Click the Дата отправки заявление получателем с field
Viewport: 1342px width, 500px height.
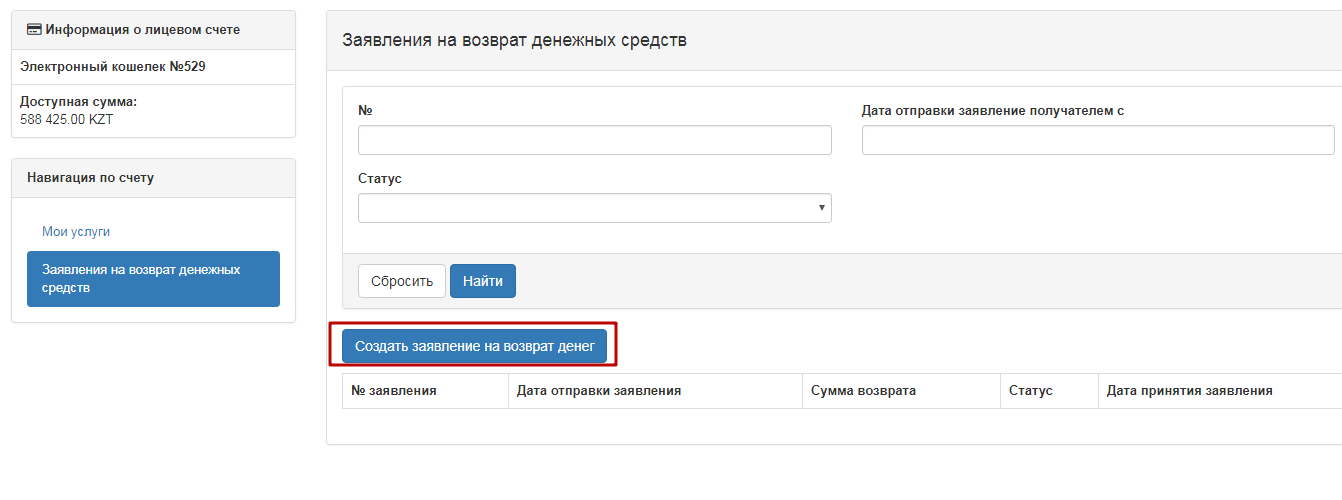coord(1097,140)
